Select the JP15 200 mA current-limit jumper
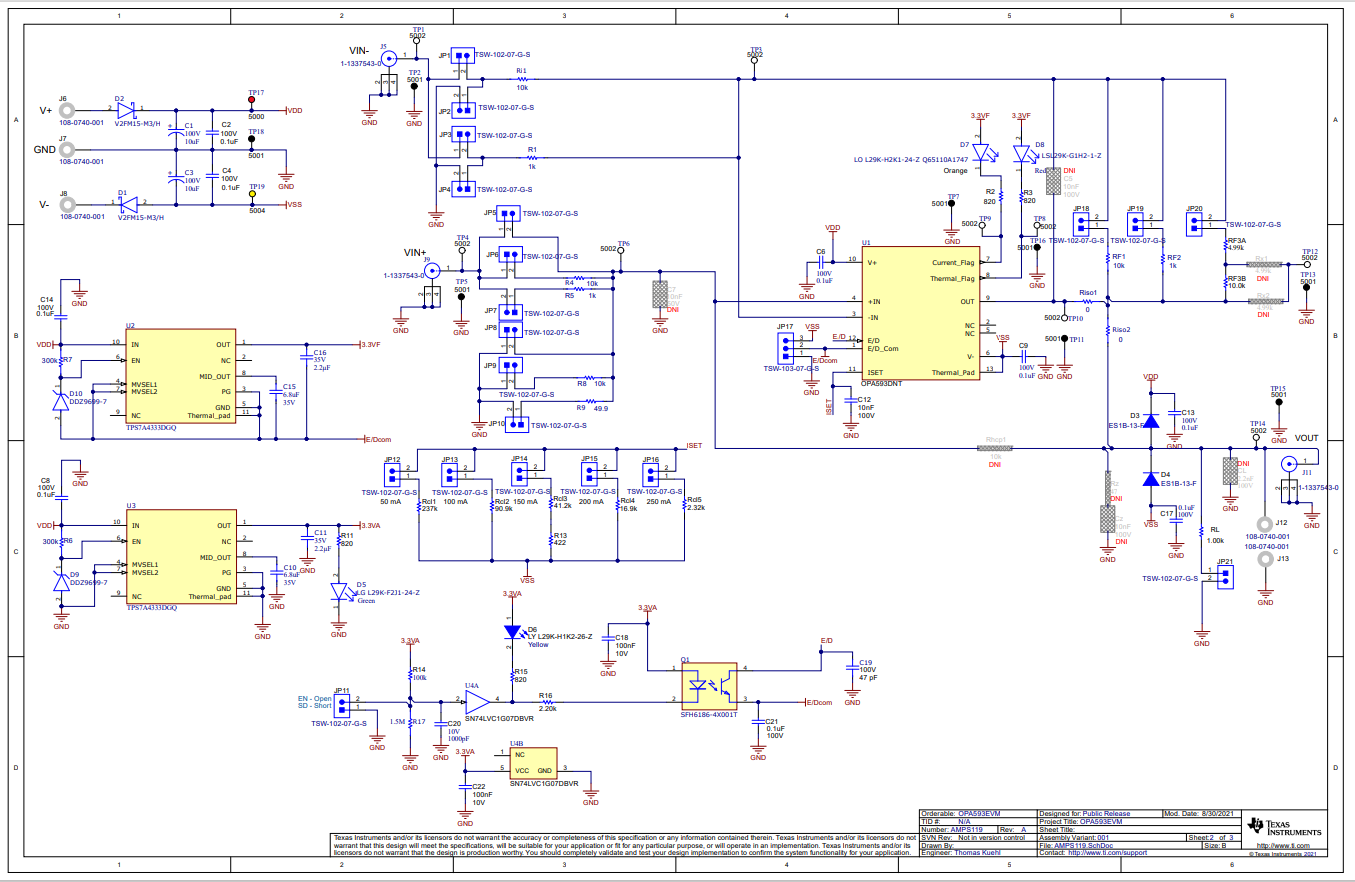 (x=590, y=473)
